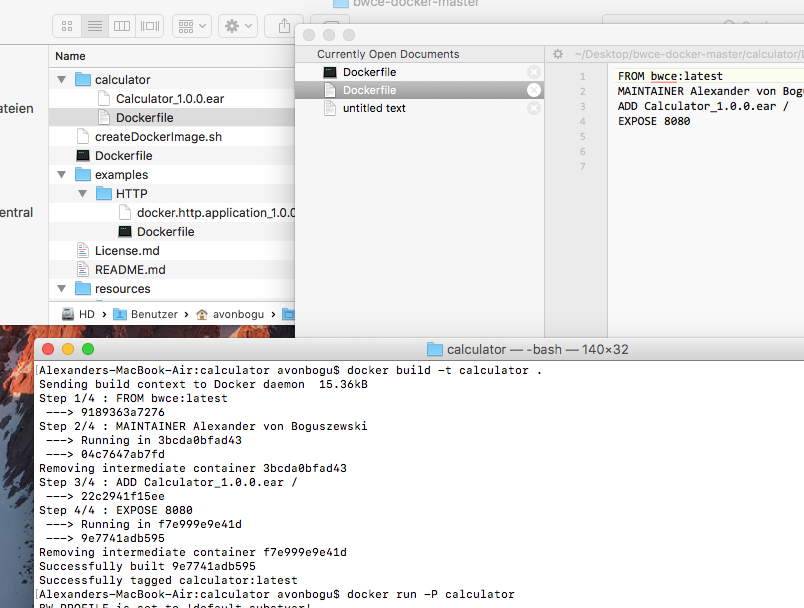Collapse the HTTP folder
The height and width of the screenshot is (608, 804).
tap(83, 194)
